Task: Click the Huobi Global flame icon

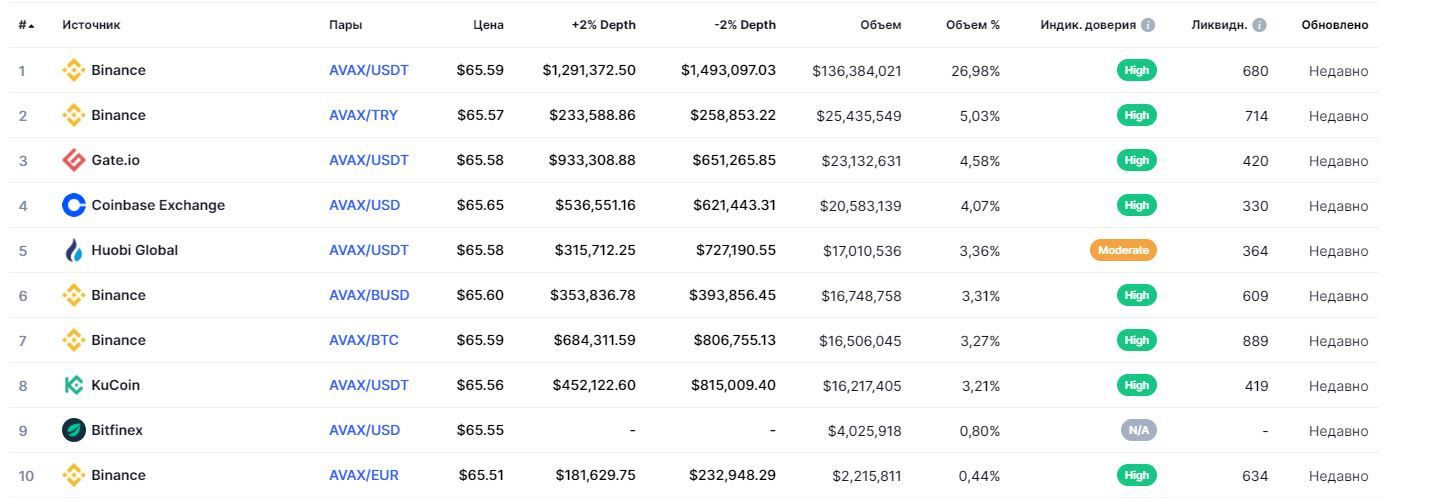Action: pos(74,250)
